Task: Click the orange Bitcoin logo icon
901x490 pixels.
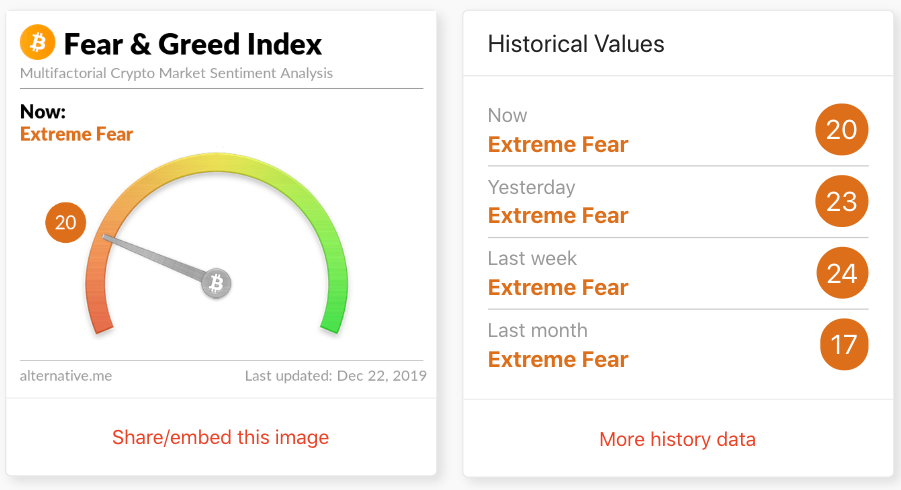Action: pos(37,42)
